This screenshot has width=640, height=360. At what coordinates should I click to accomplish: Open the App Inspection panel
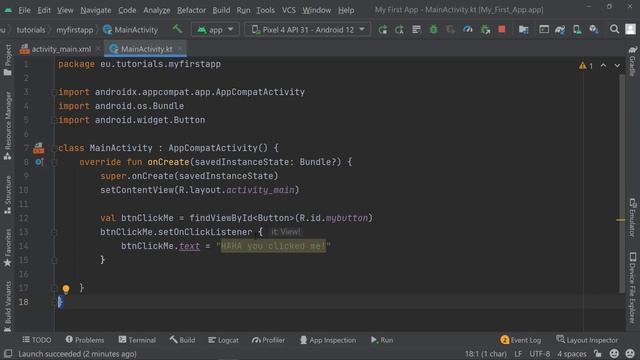(328, 340)
